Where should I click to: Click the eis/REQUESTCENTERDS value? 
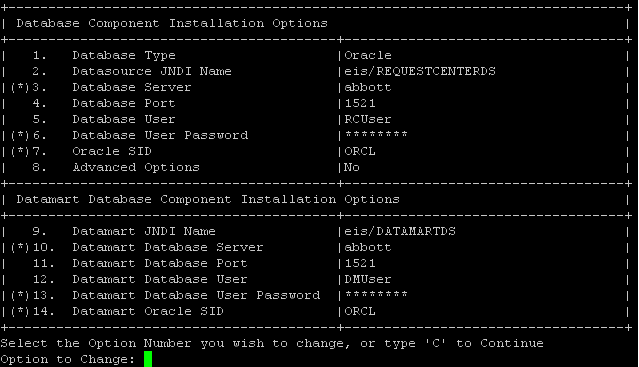click(x=420, y=71)
